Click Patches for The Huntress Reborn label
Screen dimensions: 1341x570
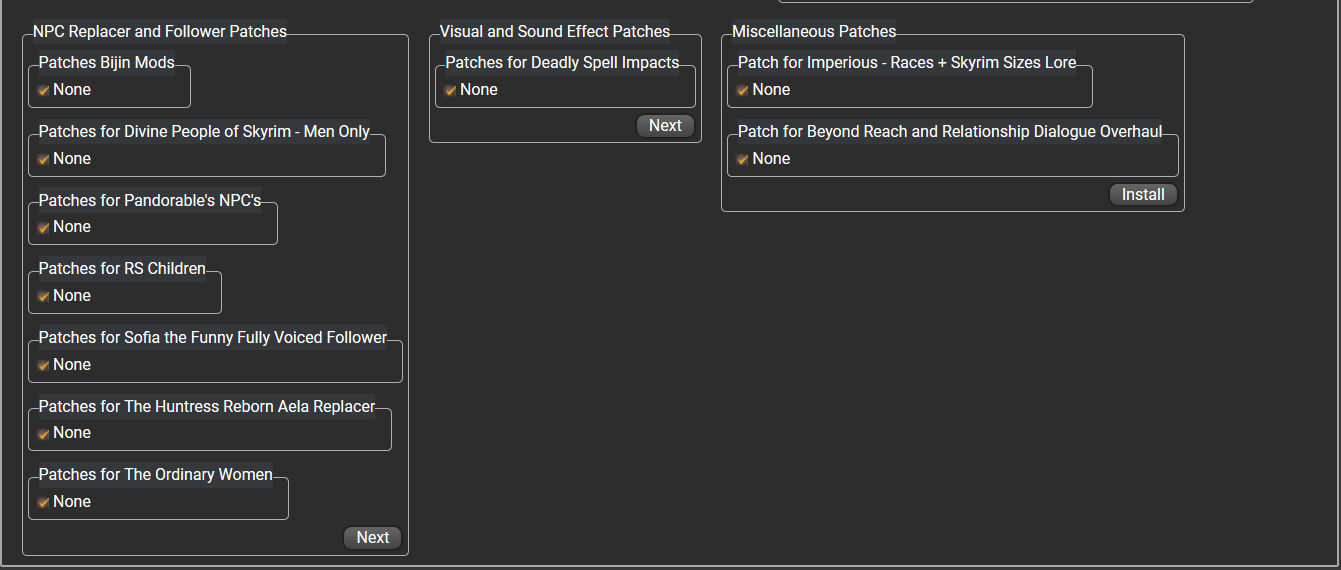tap(207, 407)
